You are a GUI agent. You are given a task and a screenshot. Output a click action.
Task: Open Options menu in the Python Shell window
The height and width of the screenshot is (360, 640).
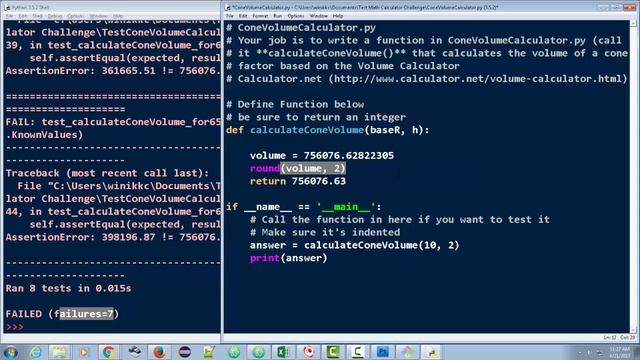coord(76,16)
